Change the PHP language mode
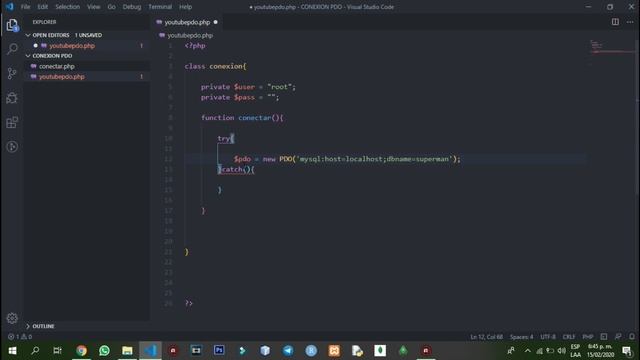The image size is (640, 360). 588,337
